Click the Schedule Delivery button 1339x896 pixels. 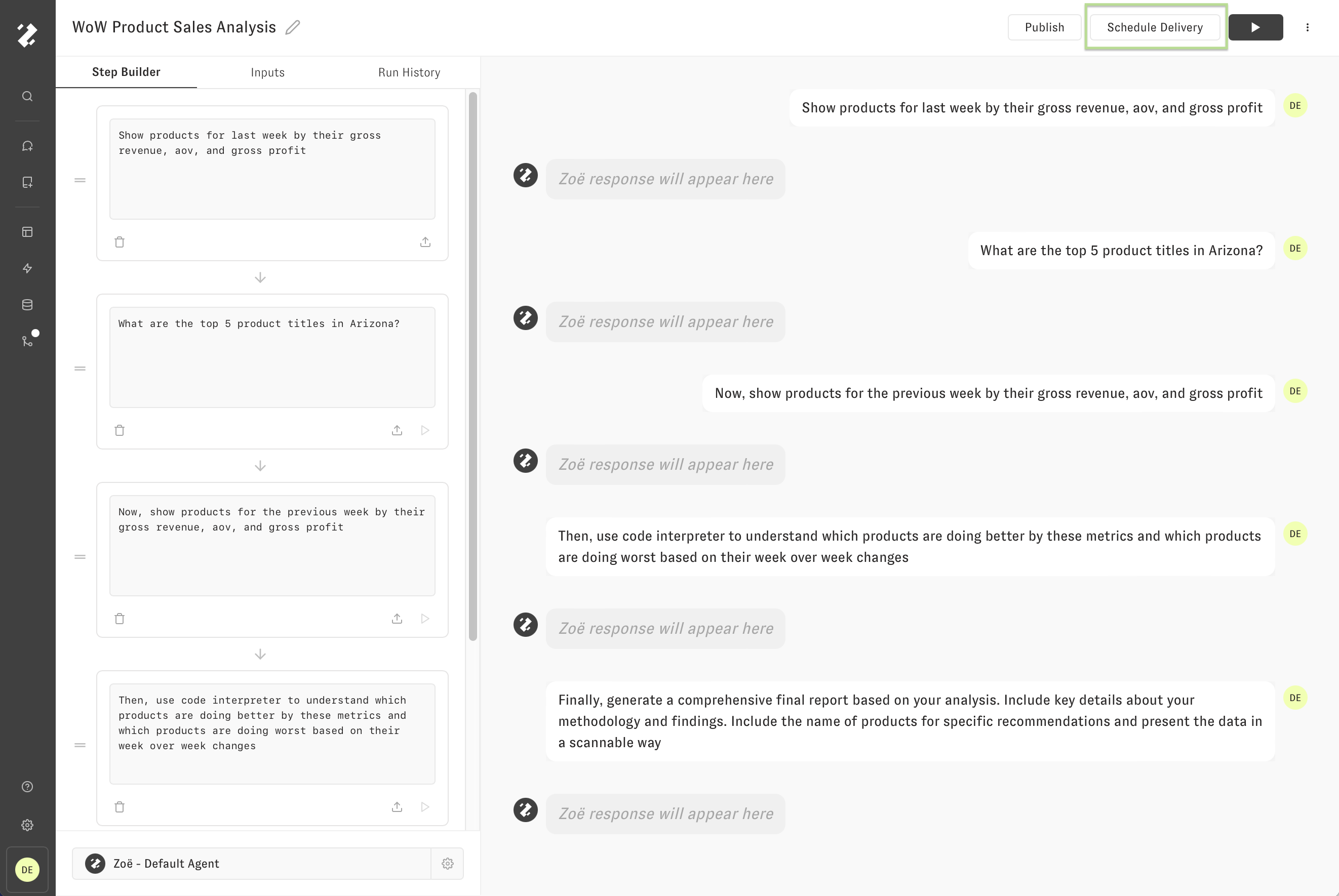(1155, 27)
